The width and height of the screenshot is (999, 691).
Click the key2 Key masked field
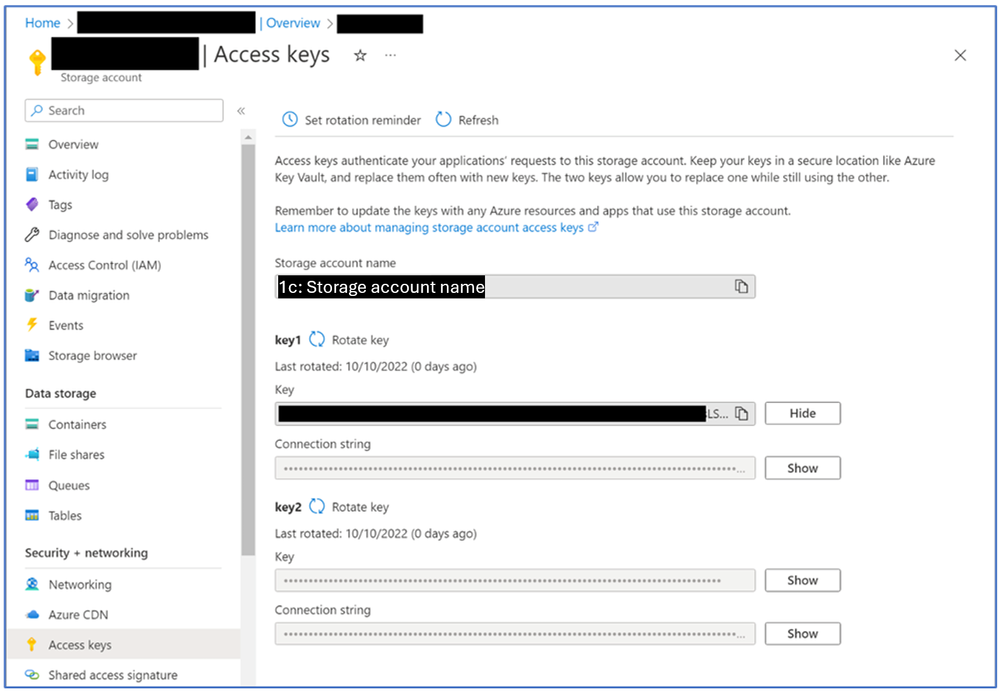click(x=515, y=580)
